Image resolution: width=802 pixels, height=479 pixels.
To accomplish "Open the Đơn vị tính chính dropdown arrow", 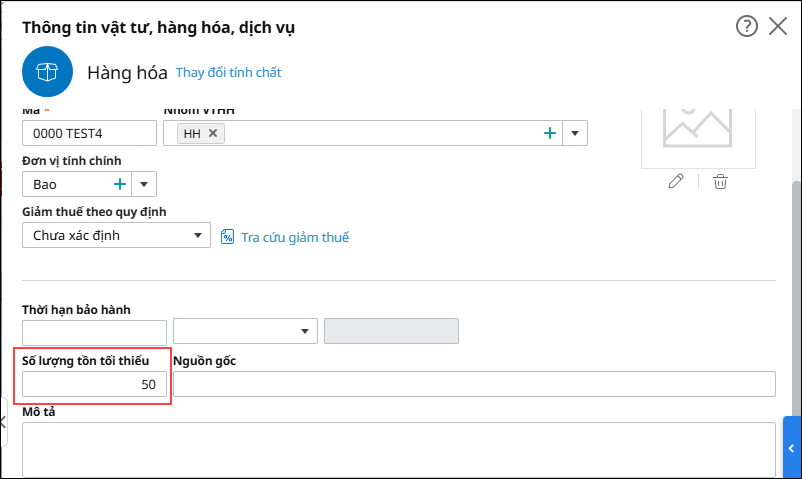I will (144, 184).
